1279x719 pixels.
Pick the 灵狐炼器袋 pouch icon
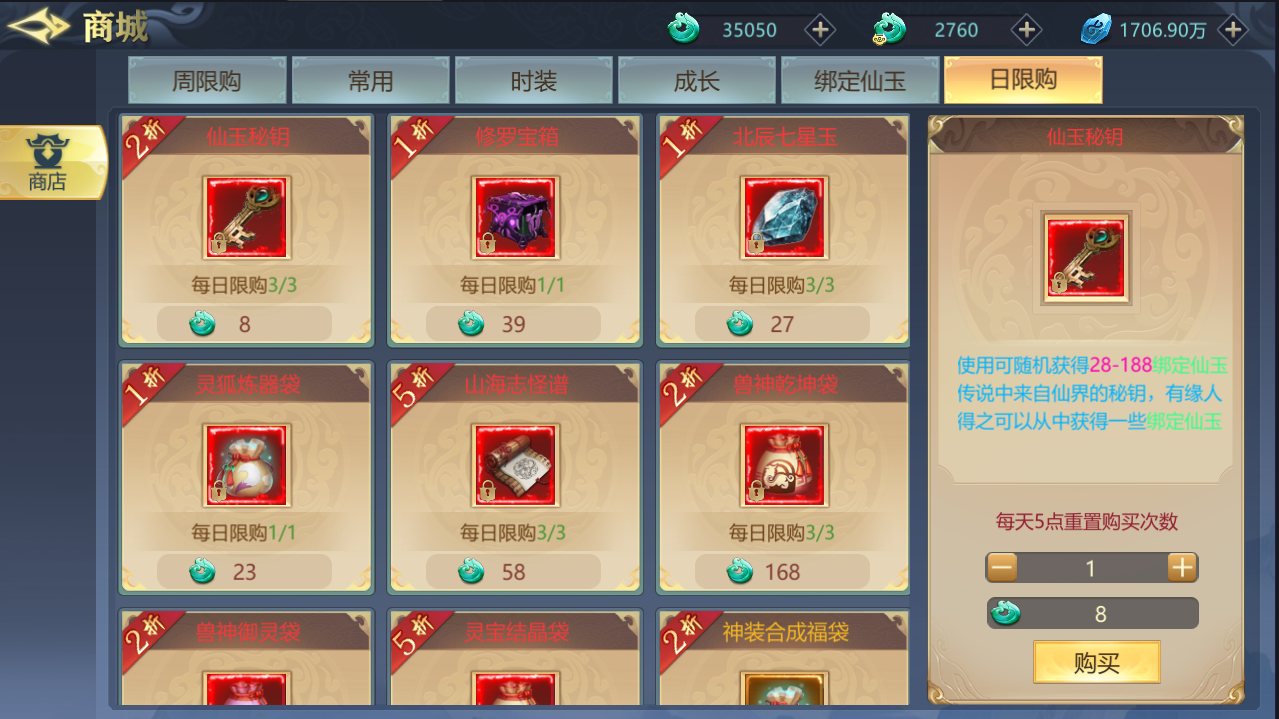click(x=247, y=466)
